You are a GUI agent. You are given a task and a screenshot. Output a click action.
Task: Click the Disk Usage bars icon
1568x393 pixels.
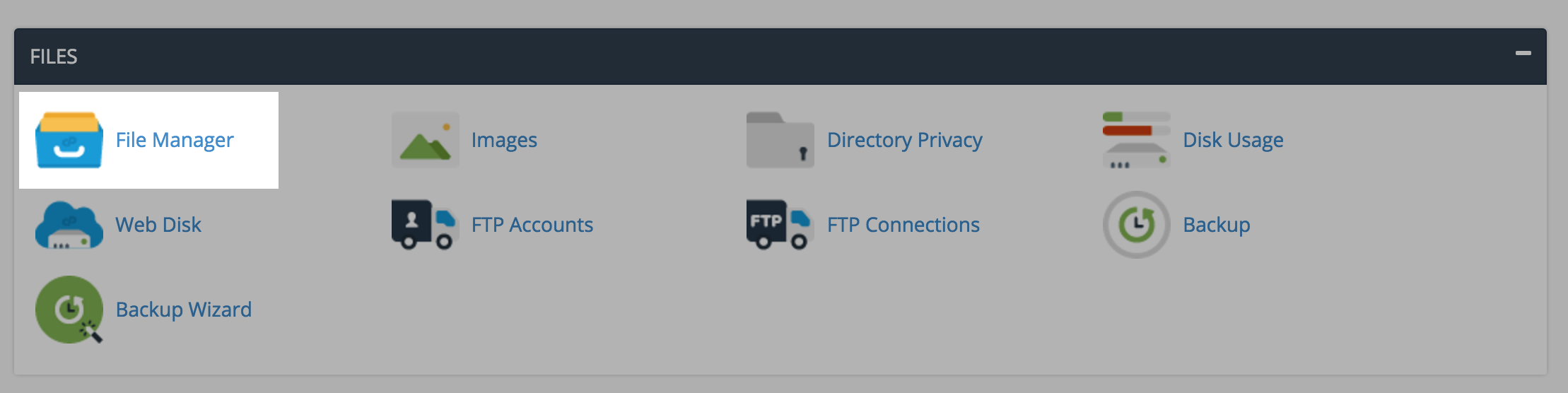pos(1137,140)
